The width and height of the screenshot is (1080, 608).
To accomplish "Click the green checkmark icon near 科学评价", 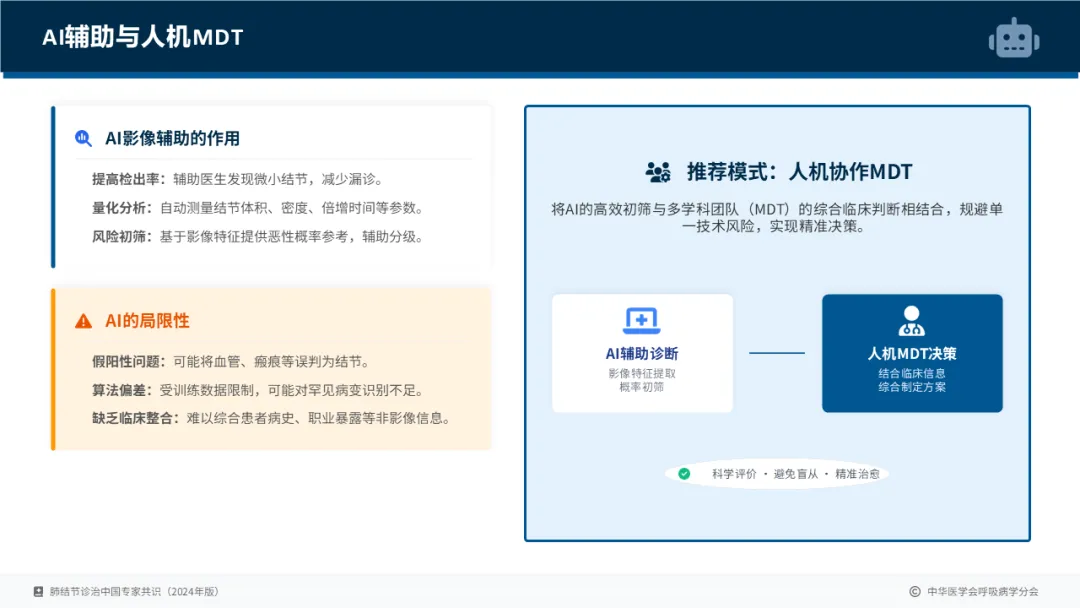I will point(684,474).
